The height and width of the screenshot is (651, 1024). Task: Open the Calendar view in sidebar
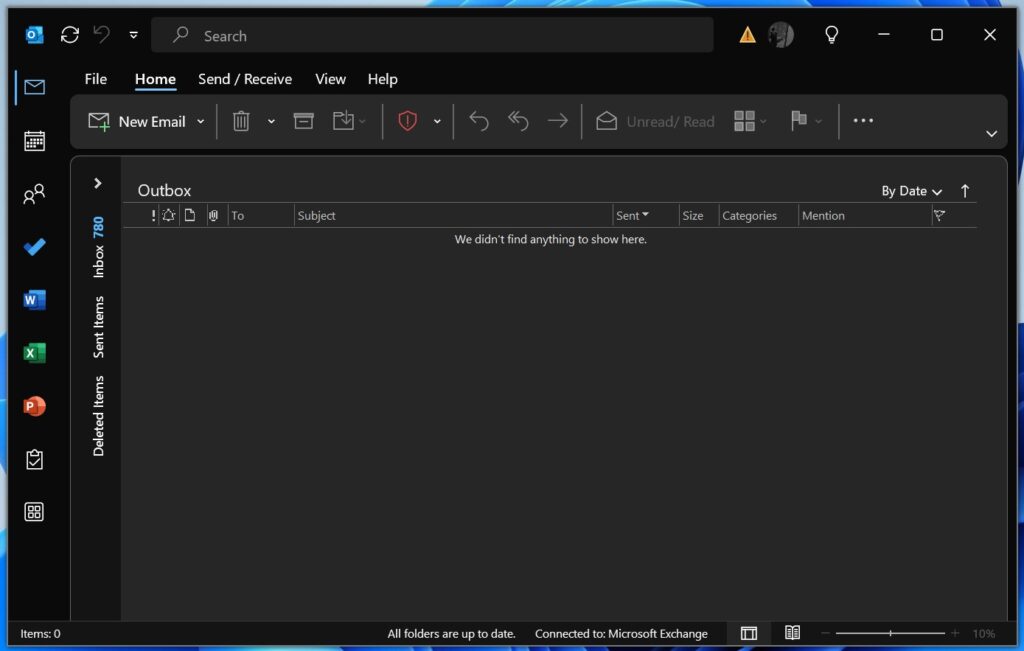[34, 141]
